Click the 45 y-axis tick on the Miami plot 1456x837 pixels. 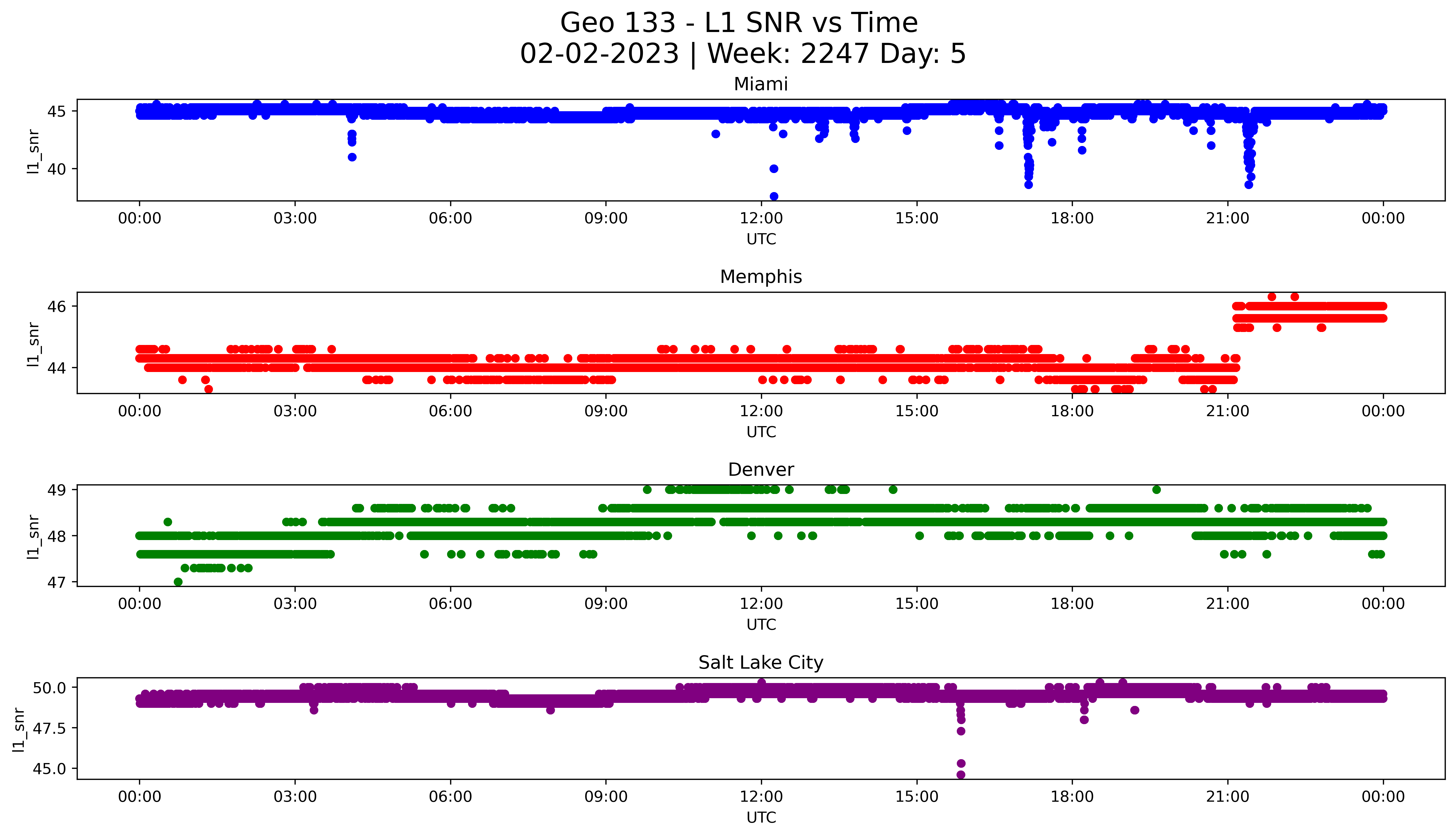click(x=57, y=111)
